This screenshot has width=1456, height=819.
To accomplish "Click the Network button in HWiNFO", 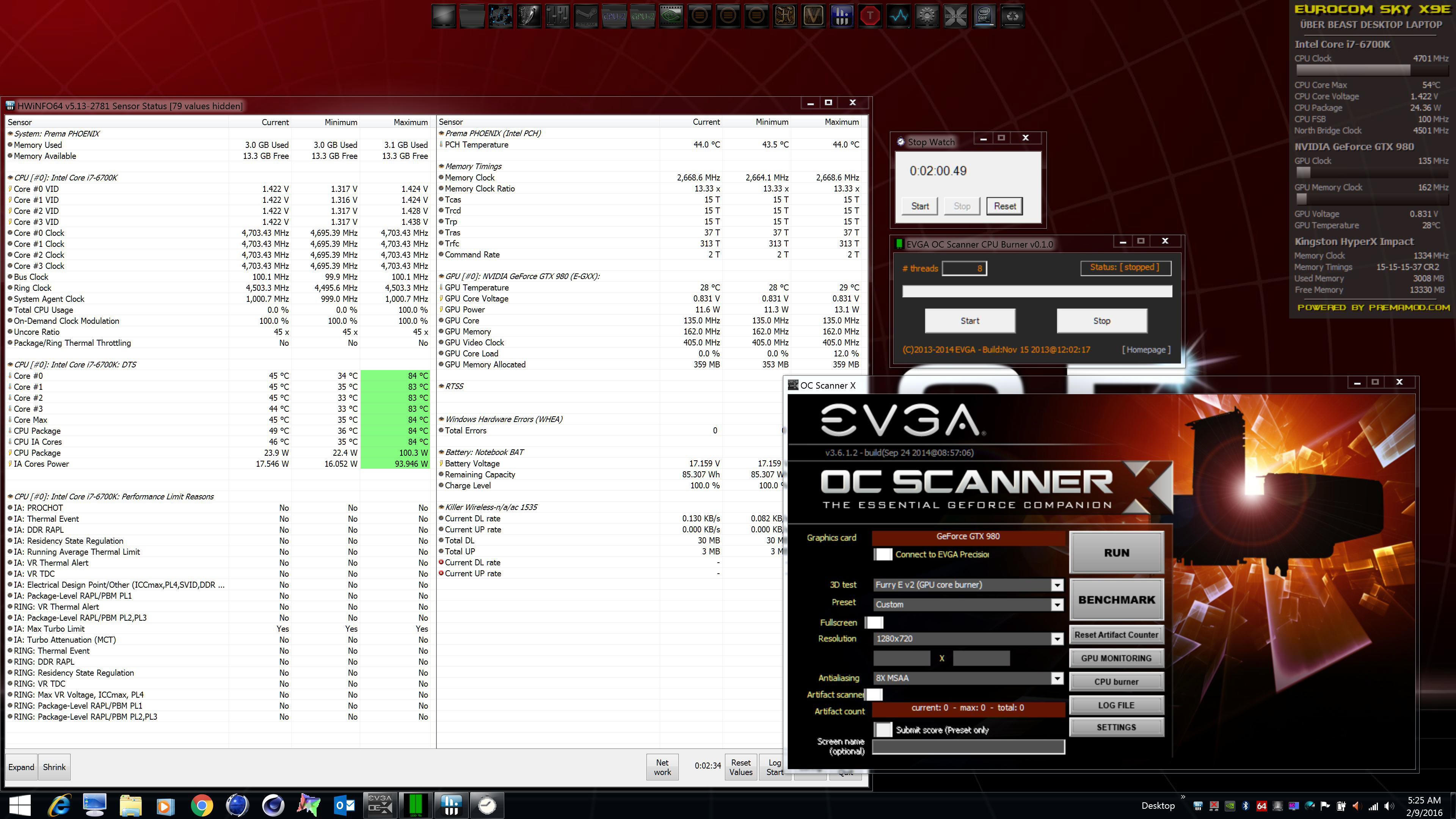I will pyautogui.click(x=662, y=767).
